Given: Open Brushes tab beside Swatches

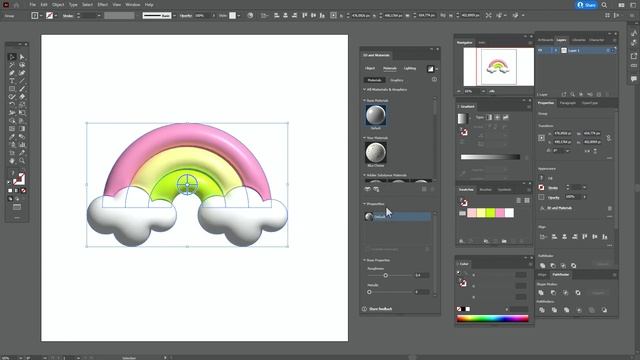Looking at the screenshot, I should click(485, 190).
